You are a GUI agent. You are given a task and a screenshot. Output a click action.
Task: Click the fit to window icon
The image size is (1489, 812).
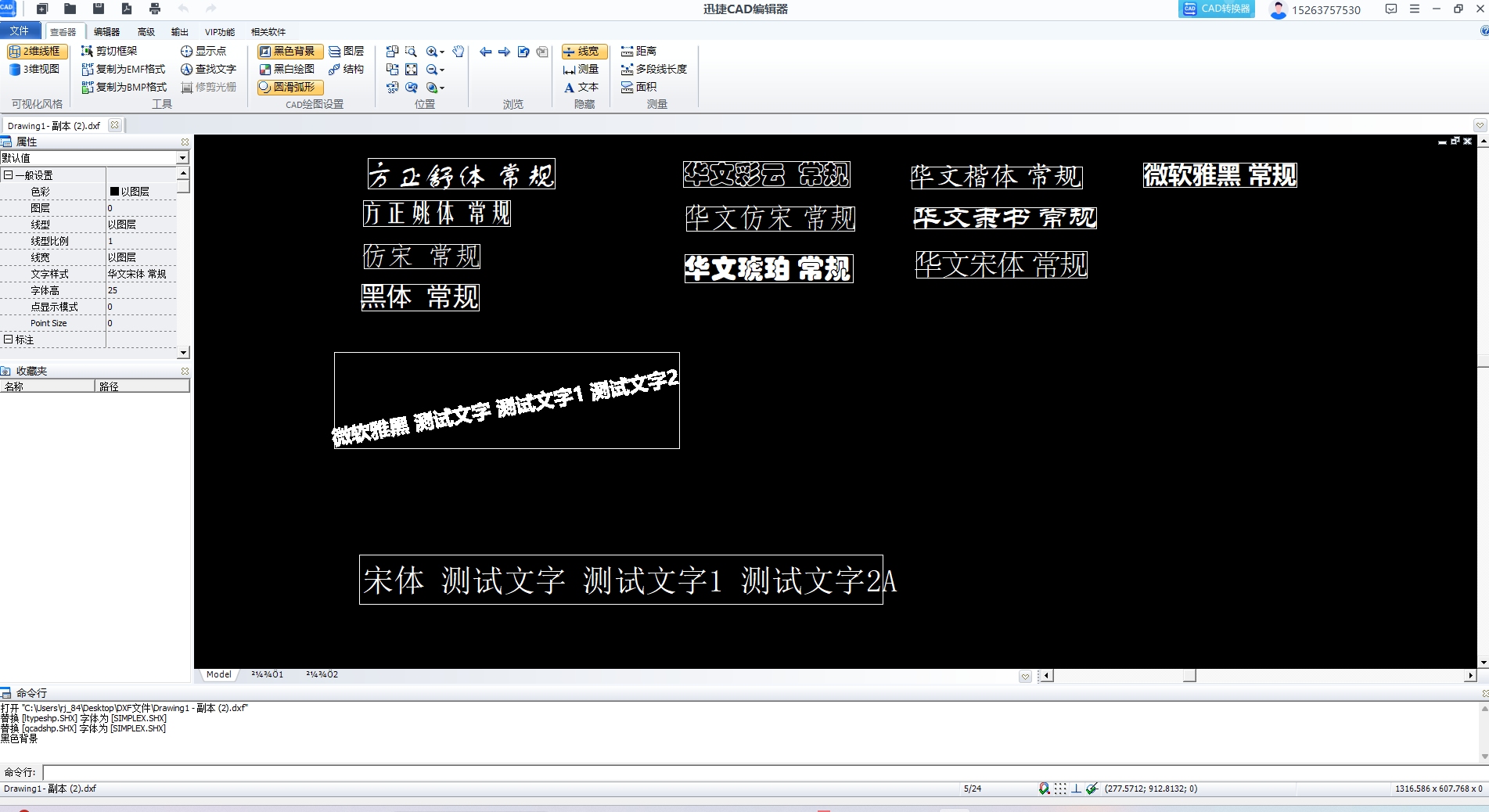(412, 70)
